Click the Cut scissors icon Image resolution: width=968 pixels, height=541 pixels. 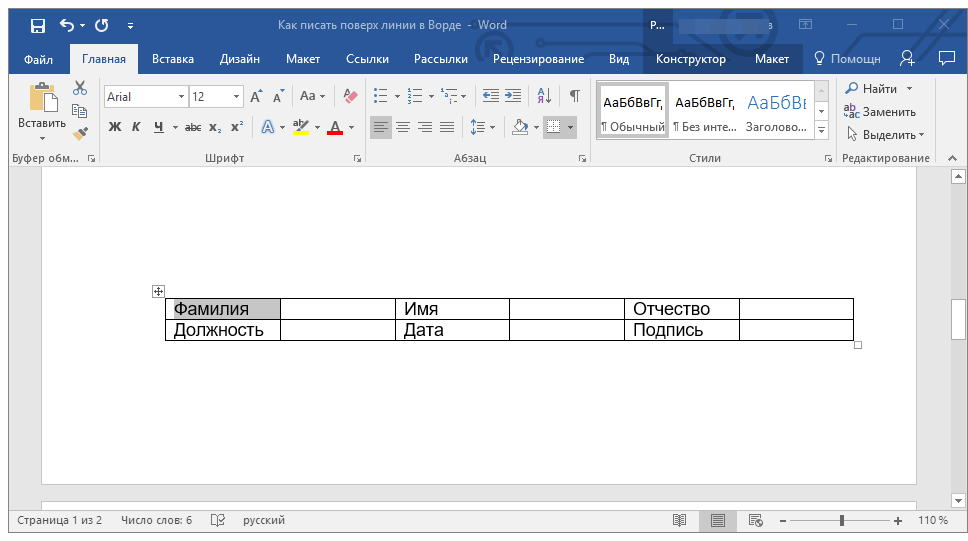80,89
